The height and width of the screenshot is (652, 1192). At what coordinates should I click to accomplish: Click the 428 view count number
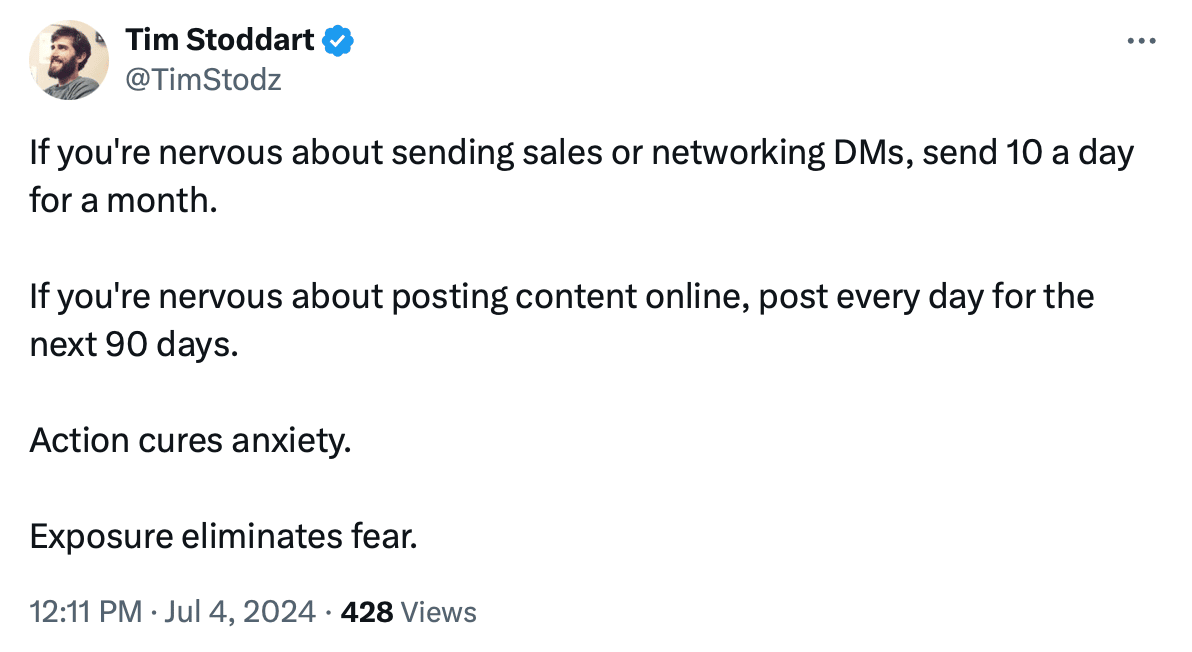[x=367, y=611]
